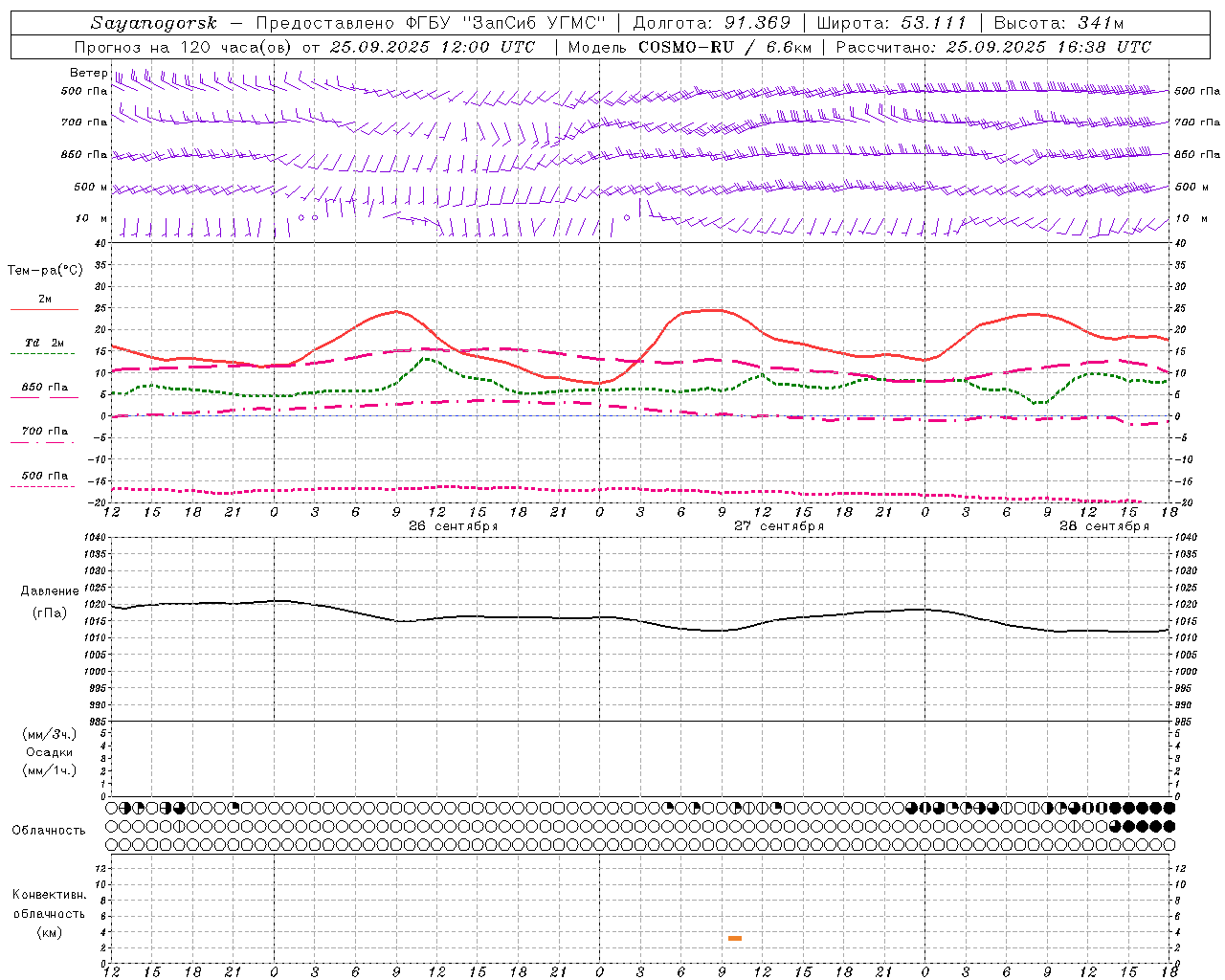Click the Td 2м legend label
This screenshot has height=980, width=1225.
44,343
